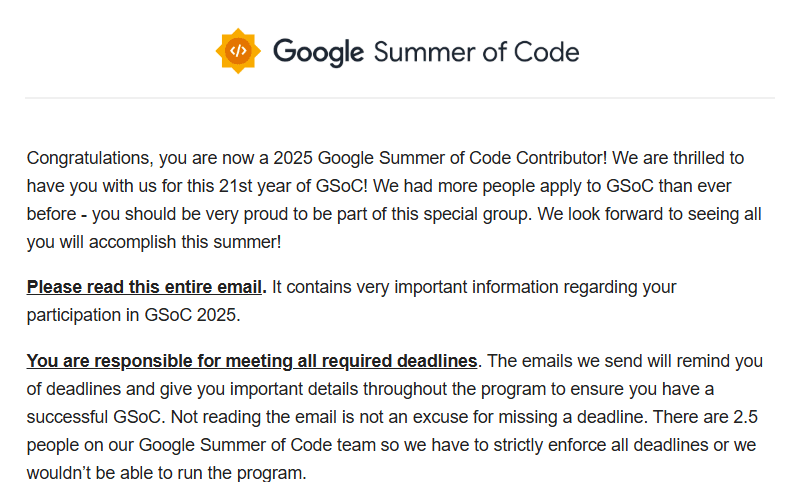Viewport: 797px width, 482px height.
Task: Click the Google Summer of Code sun logo
Action: tap(238, 51)
